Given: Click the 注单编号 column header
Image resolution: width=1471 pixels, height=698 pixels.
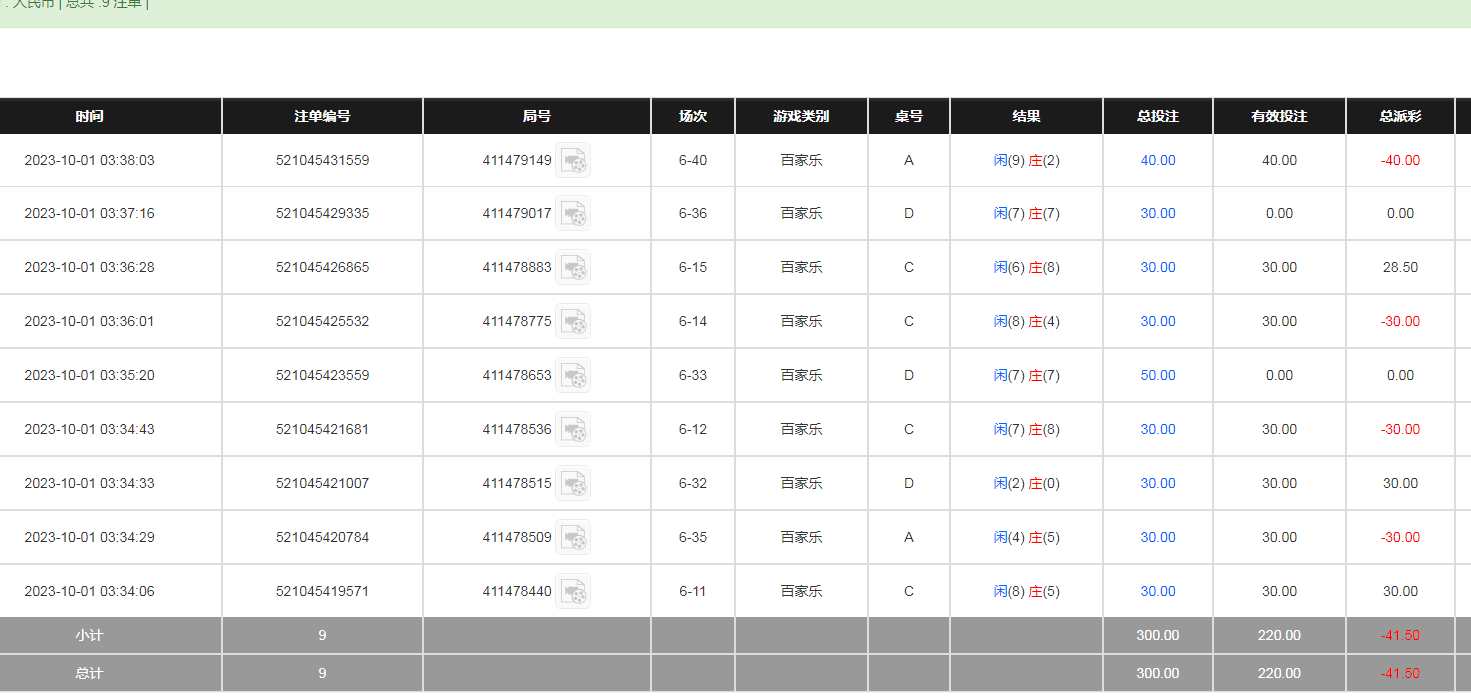Looking at the screenshot, I should [322, 116].
